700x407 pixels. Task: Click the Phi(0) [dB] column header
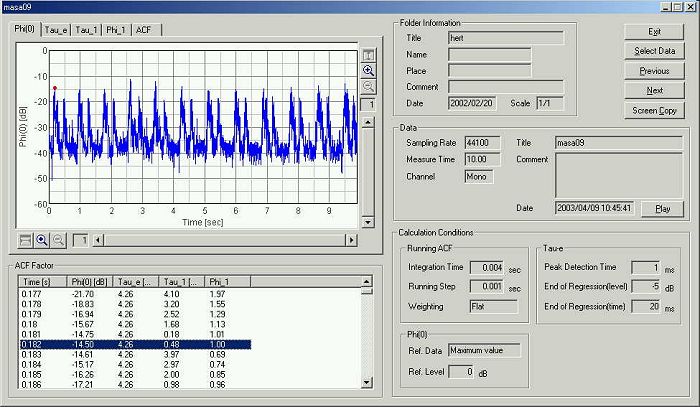point(90,282)
